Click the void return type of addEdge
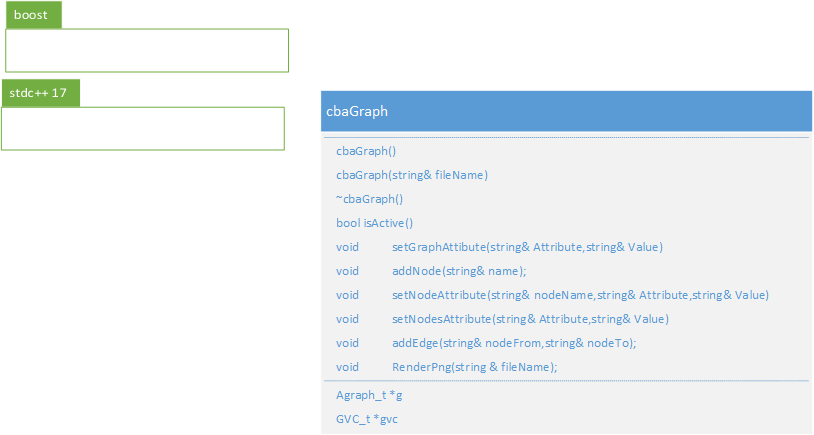This screenshot has width=814, height=435. [347, 343]
